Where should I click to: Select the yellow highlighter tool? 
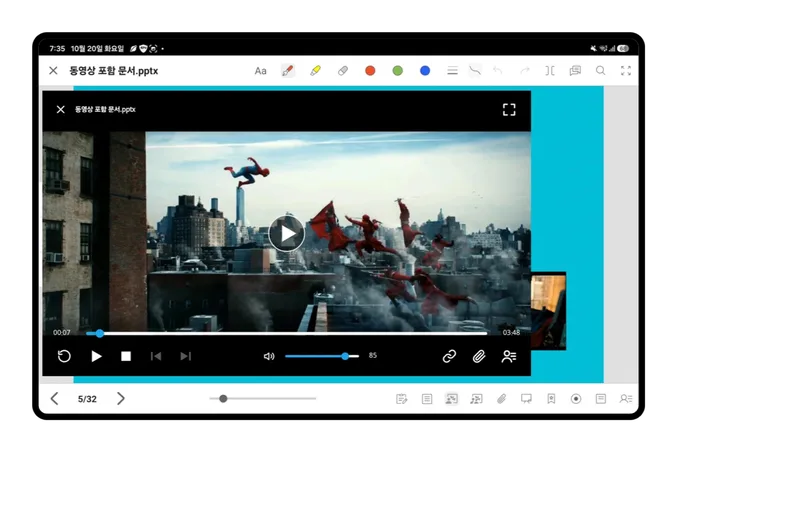(315, 70)
